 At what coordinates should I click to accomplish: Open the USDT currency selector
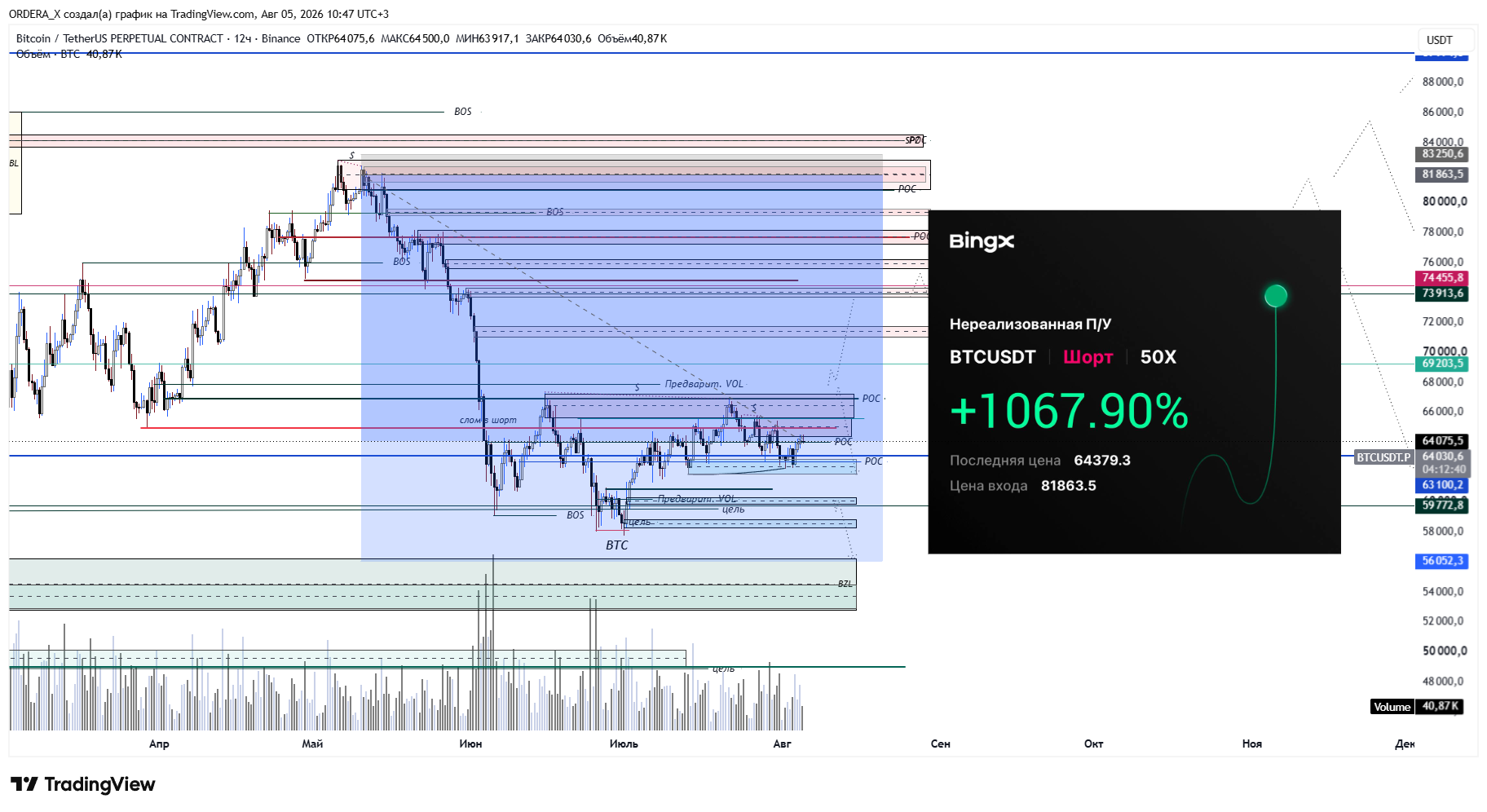tap(1445, 40)
